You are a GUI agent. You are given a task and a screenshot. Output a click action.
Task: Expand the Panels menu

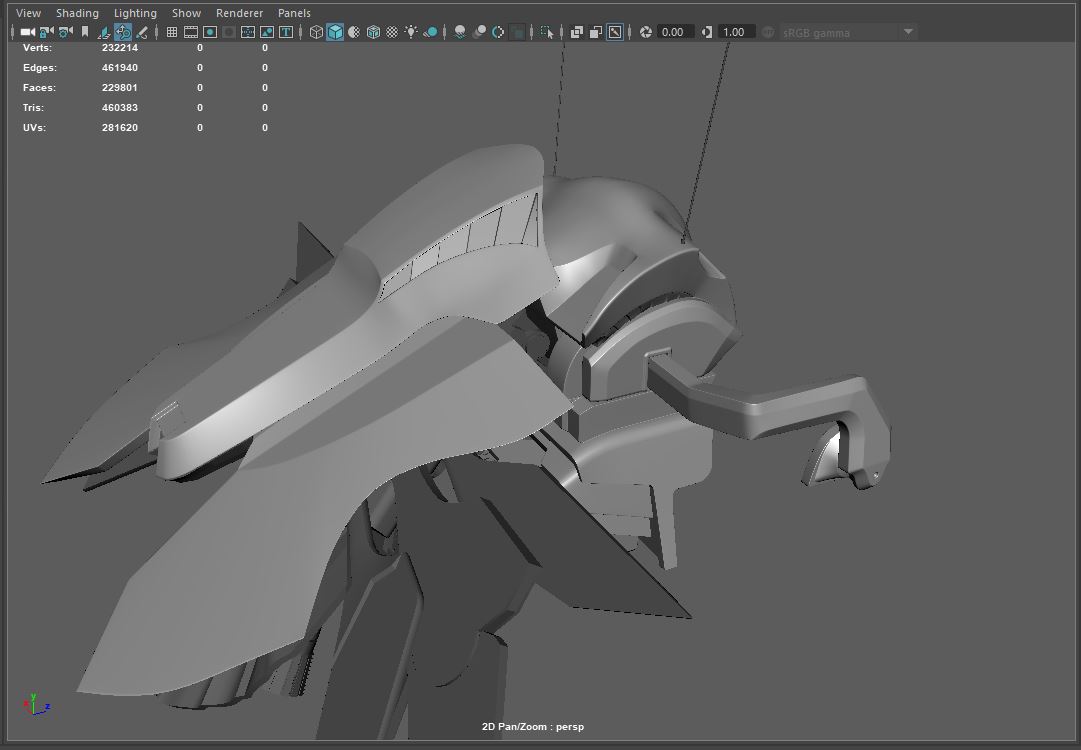pyautogui.click(x=294, y=13)
